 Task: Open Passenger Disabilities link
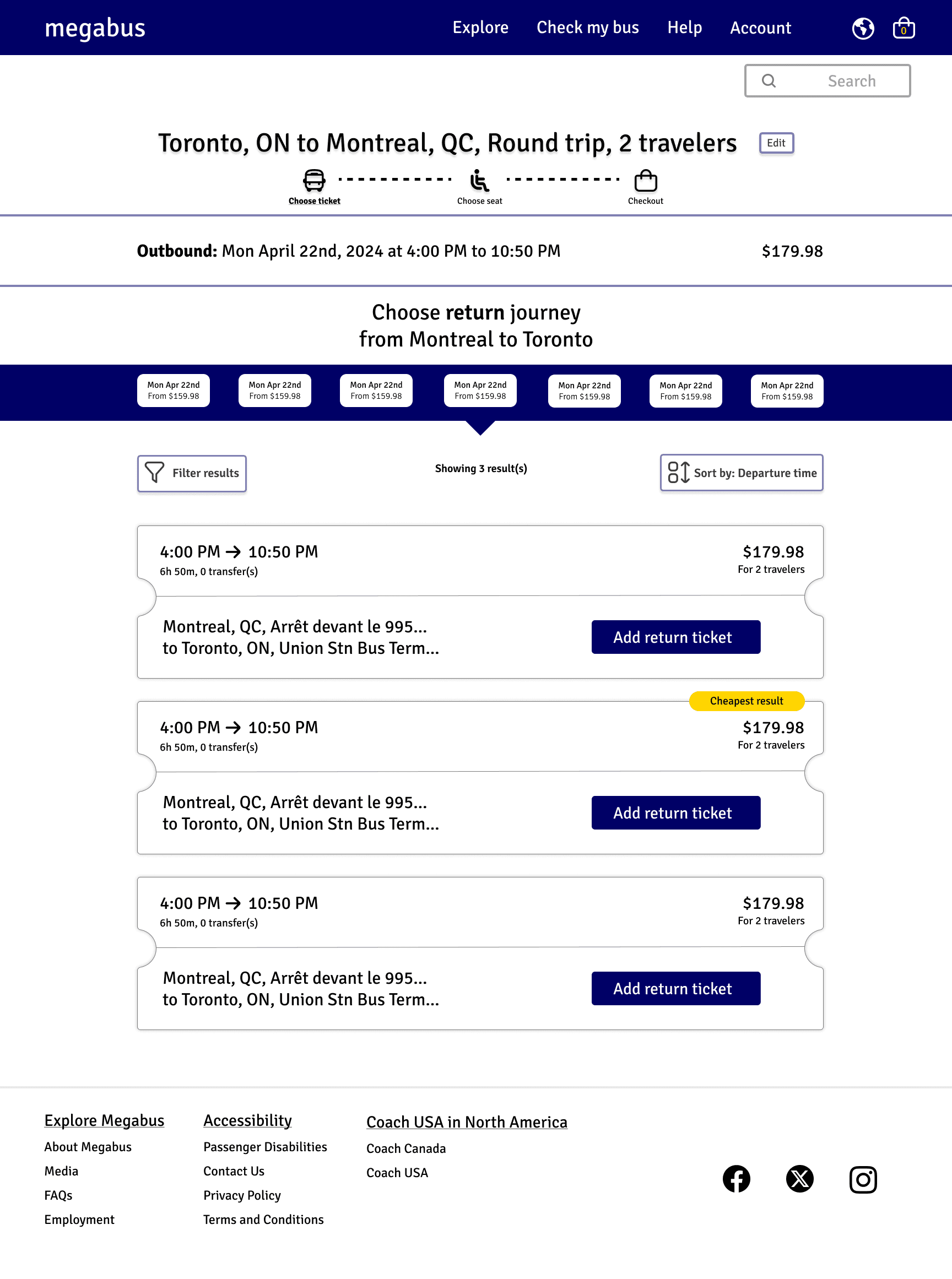265,1147
